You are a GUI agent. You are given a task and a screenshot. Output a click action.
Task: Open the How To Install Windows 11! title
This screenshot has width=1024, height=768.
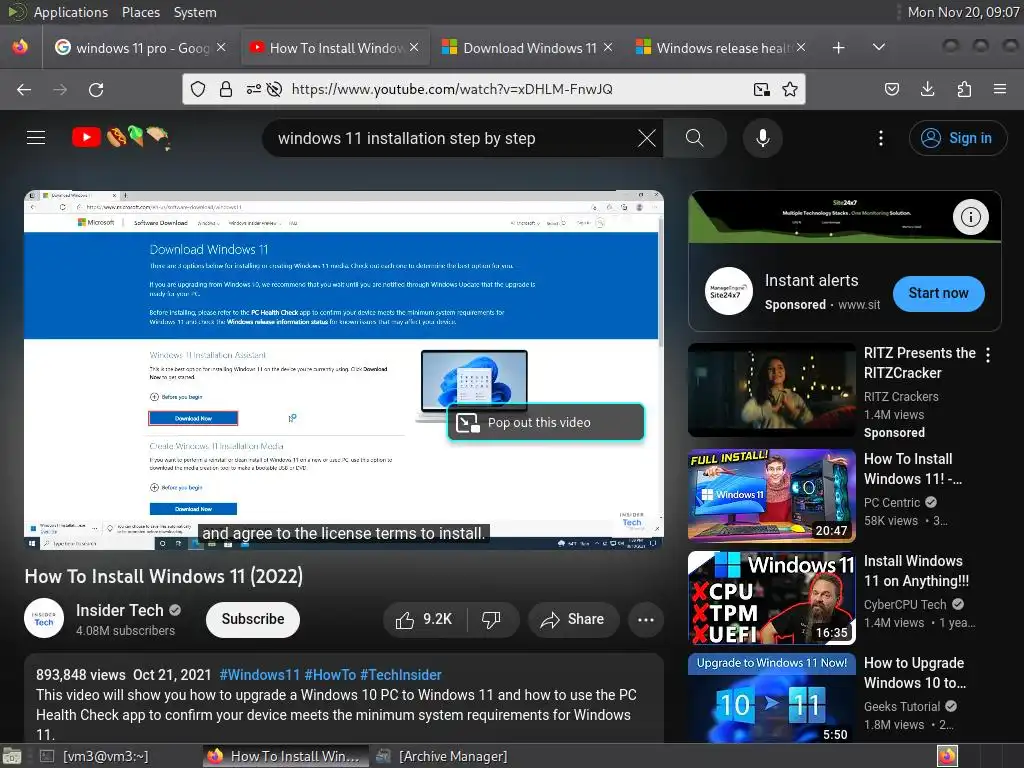click(912, 469)
